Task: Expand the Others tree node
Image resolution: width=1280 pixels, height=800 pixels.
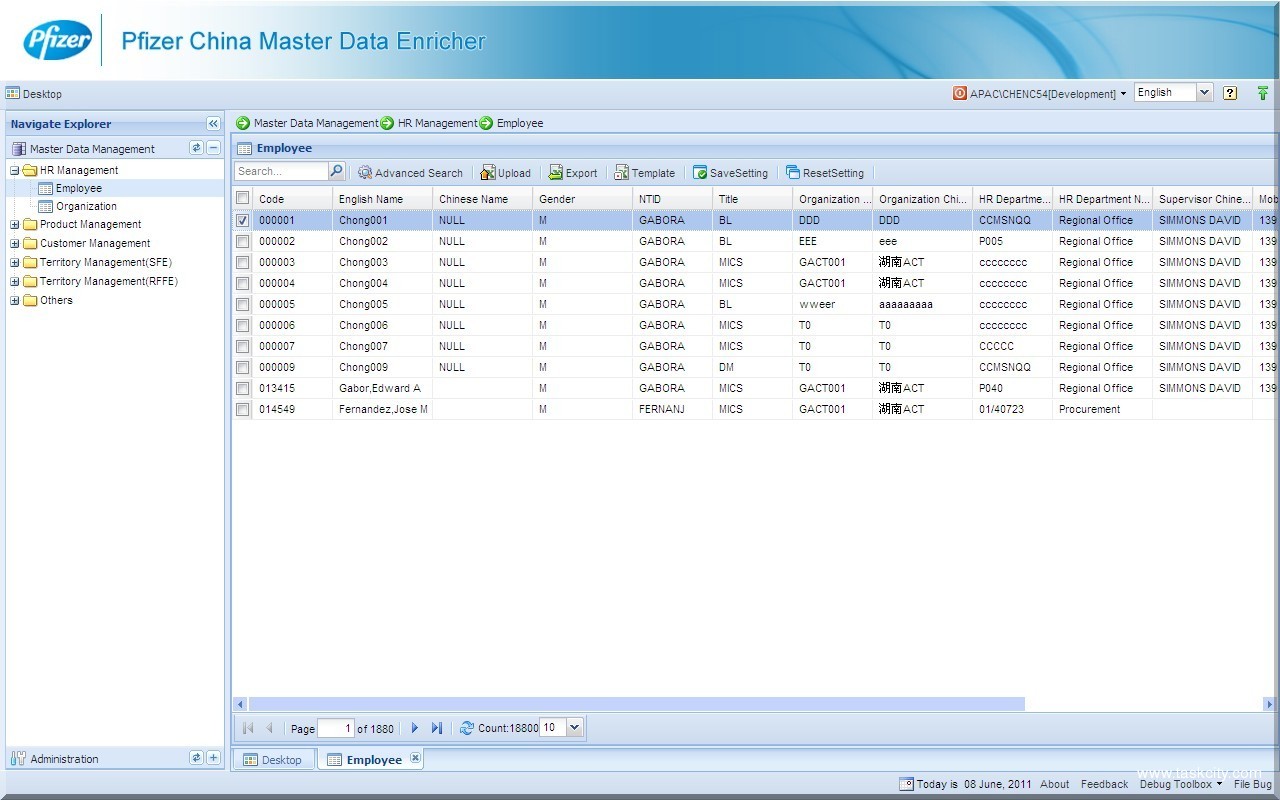Action: coord(15,300)
